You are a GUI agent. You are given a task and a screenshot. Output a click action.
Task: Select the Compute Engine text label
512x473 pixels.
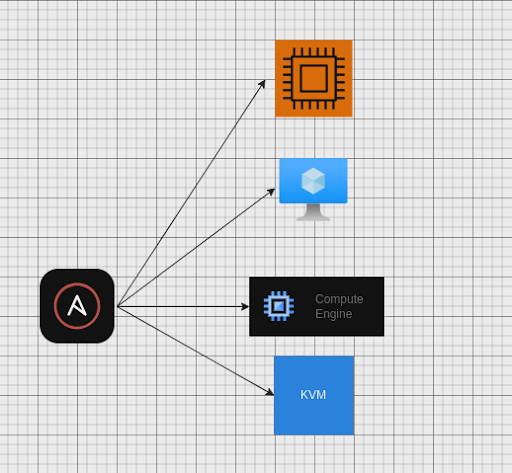tap(339, 306)
